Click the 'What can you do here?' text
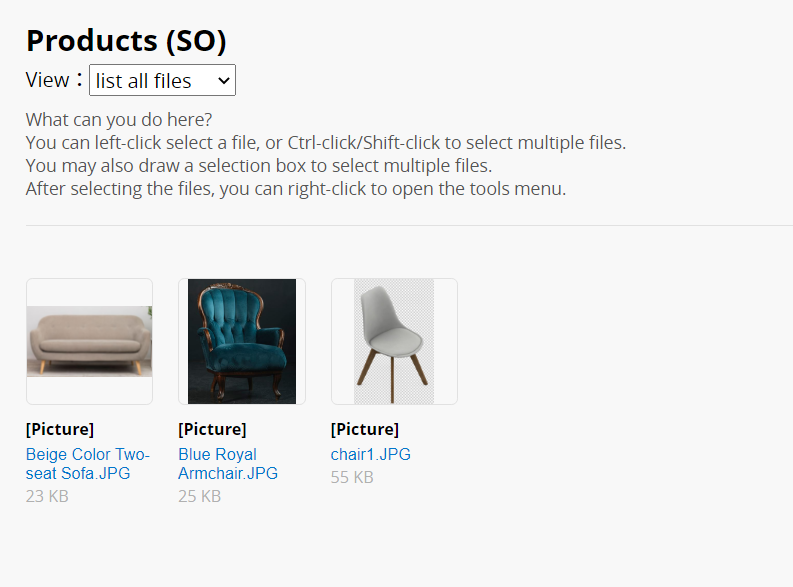 point(119,120)
